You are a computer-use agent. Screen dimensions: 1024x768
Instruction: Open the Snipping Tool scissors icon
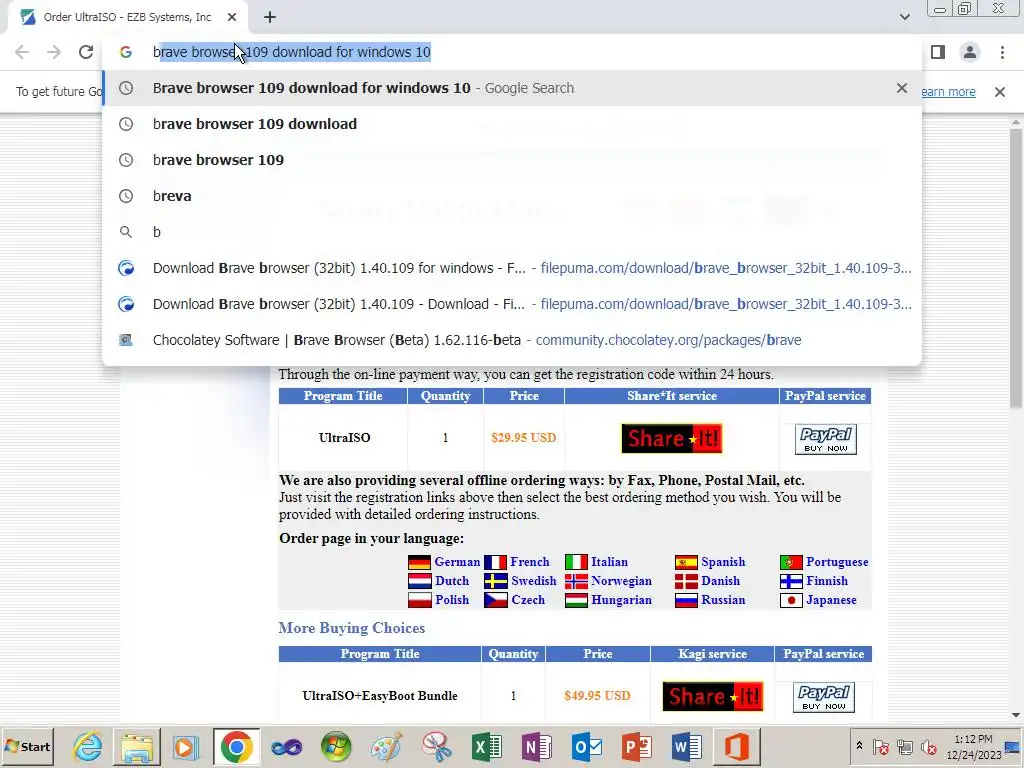(x=436, y=746)
